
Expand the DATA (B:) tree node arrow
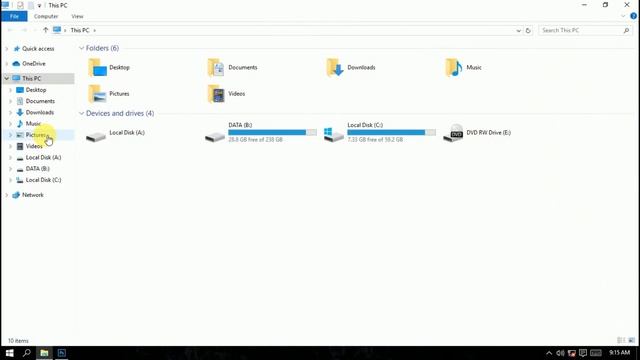11,169
